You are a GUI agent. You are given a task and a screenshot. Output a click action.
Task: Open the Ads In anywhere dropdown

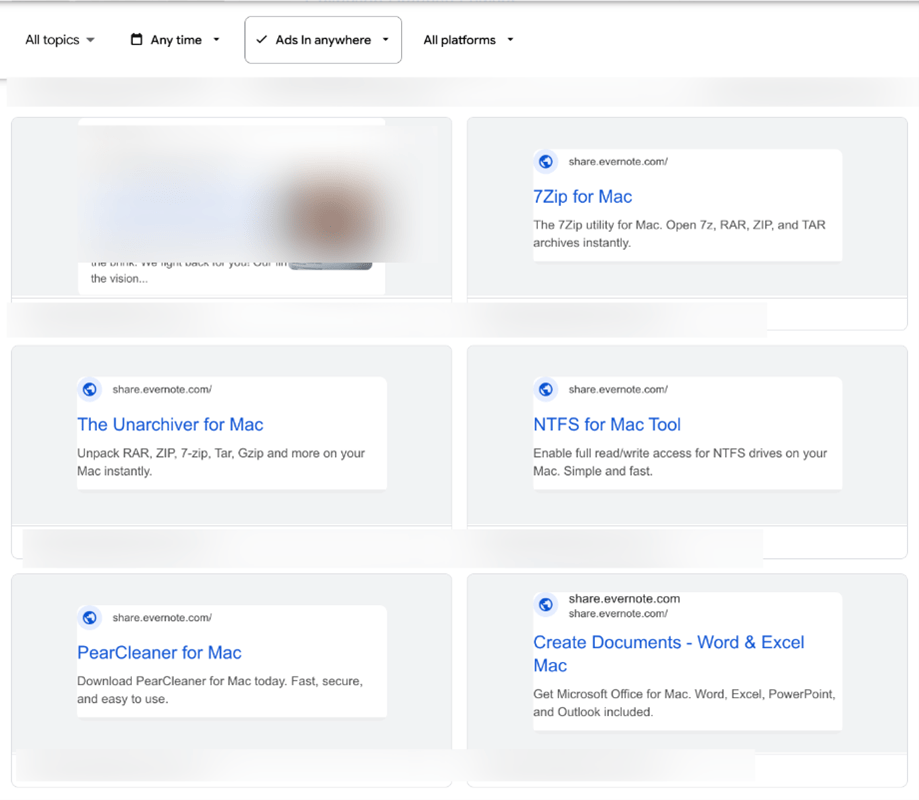(322, 40)
